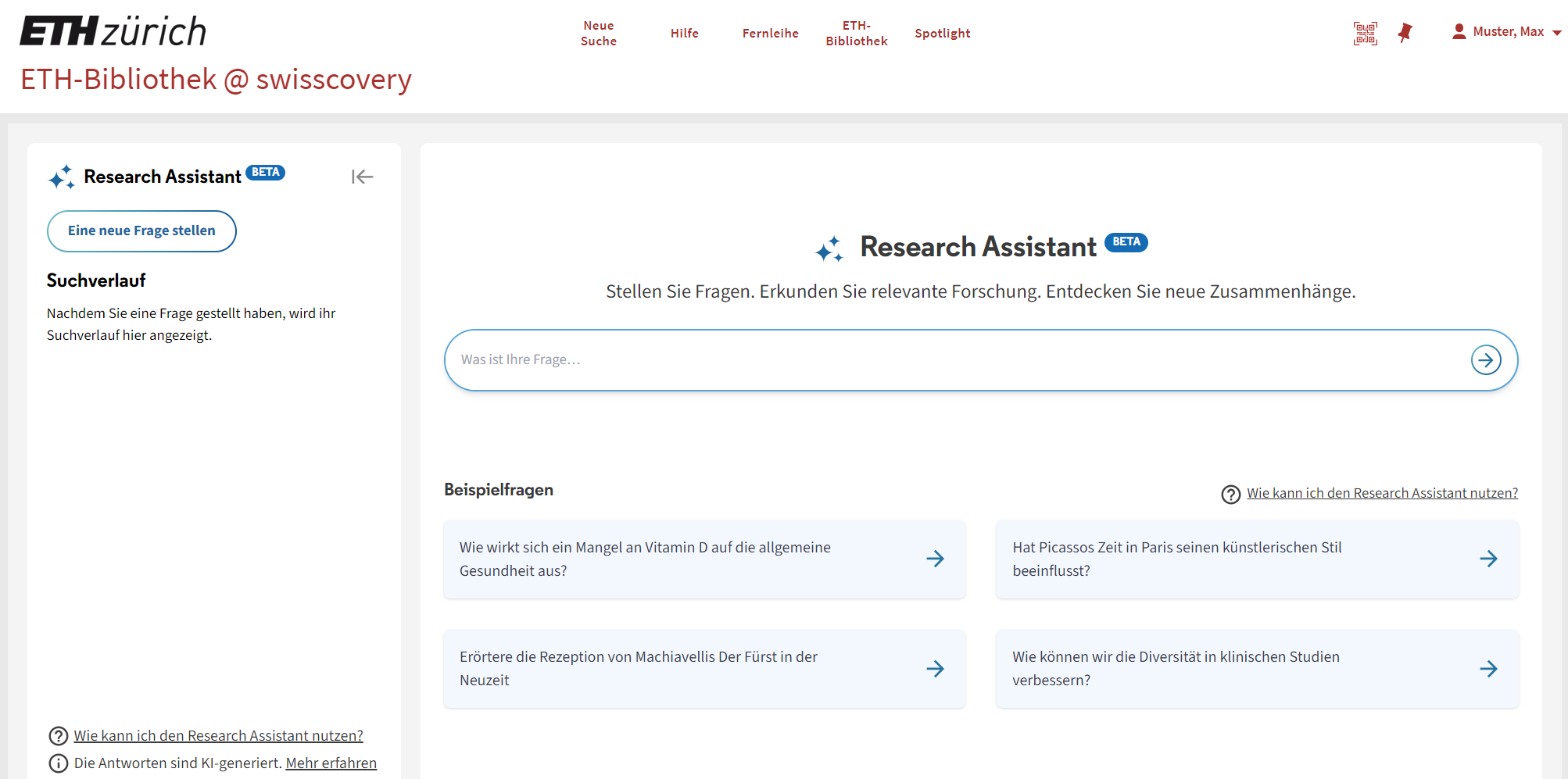1568x779 pixels.
Task: Open the QR code icon in header
Action: (x=1366, y=33)
